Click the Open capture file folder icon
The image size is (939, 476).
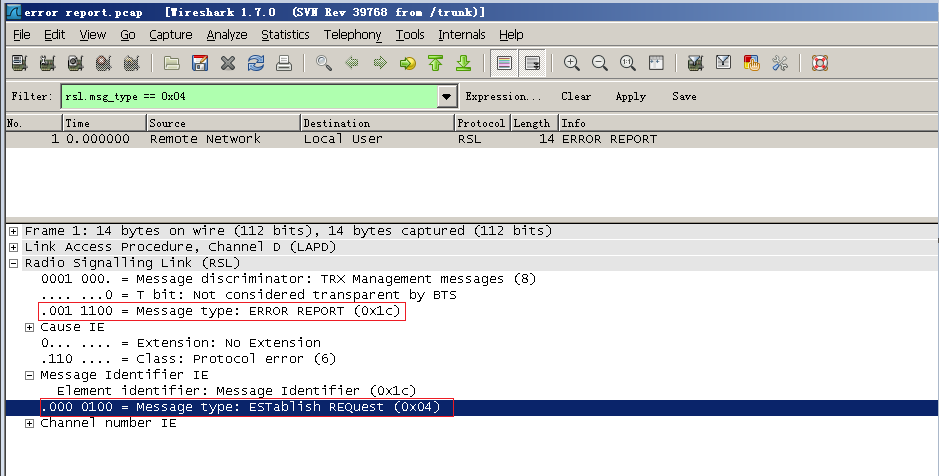[172, 63]
